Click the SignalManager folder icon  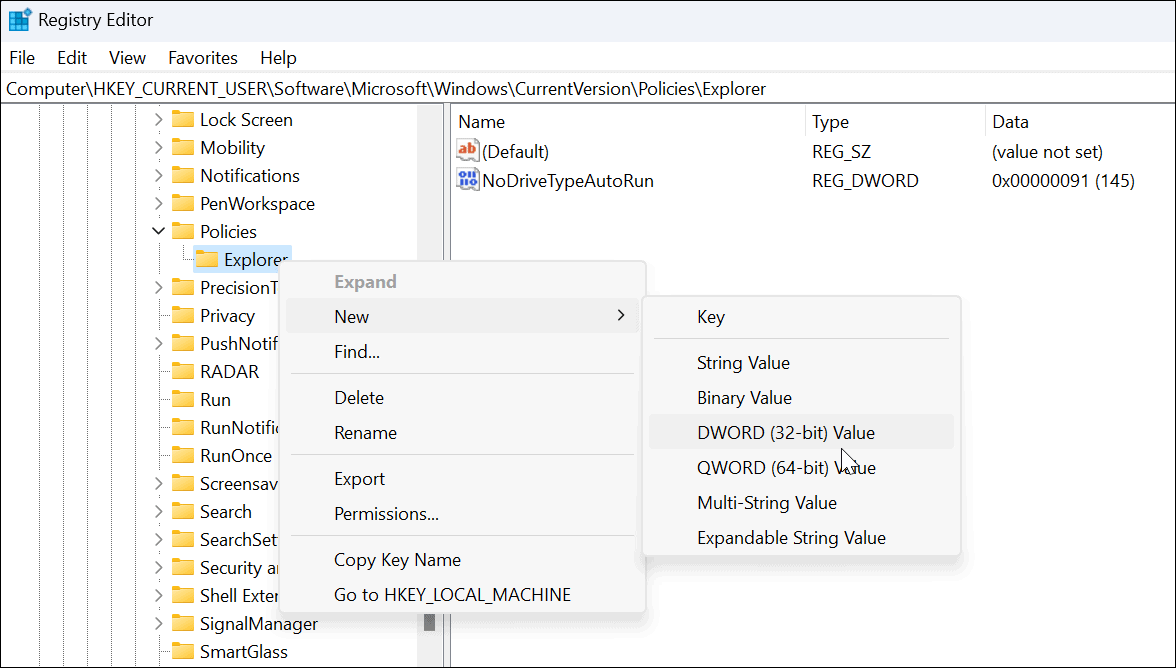[x=184, y=623]
